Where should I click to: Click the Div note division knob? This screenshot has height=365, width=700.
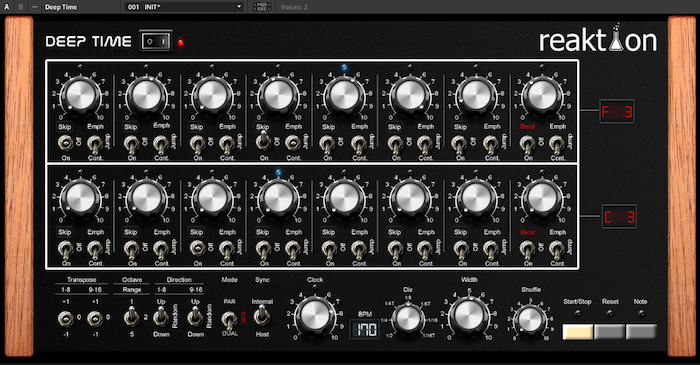pos(408,318)
